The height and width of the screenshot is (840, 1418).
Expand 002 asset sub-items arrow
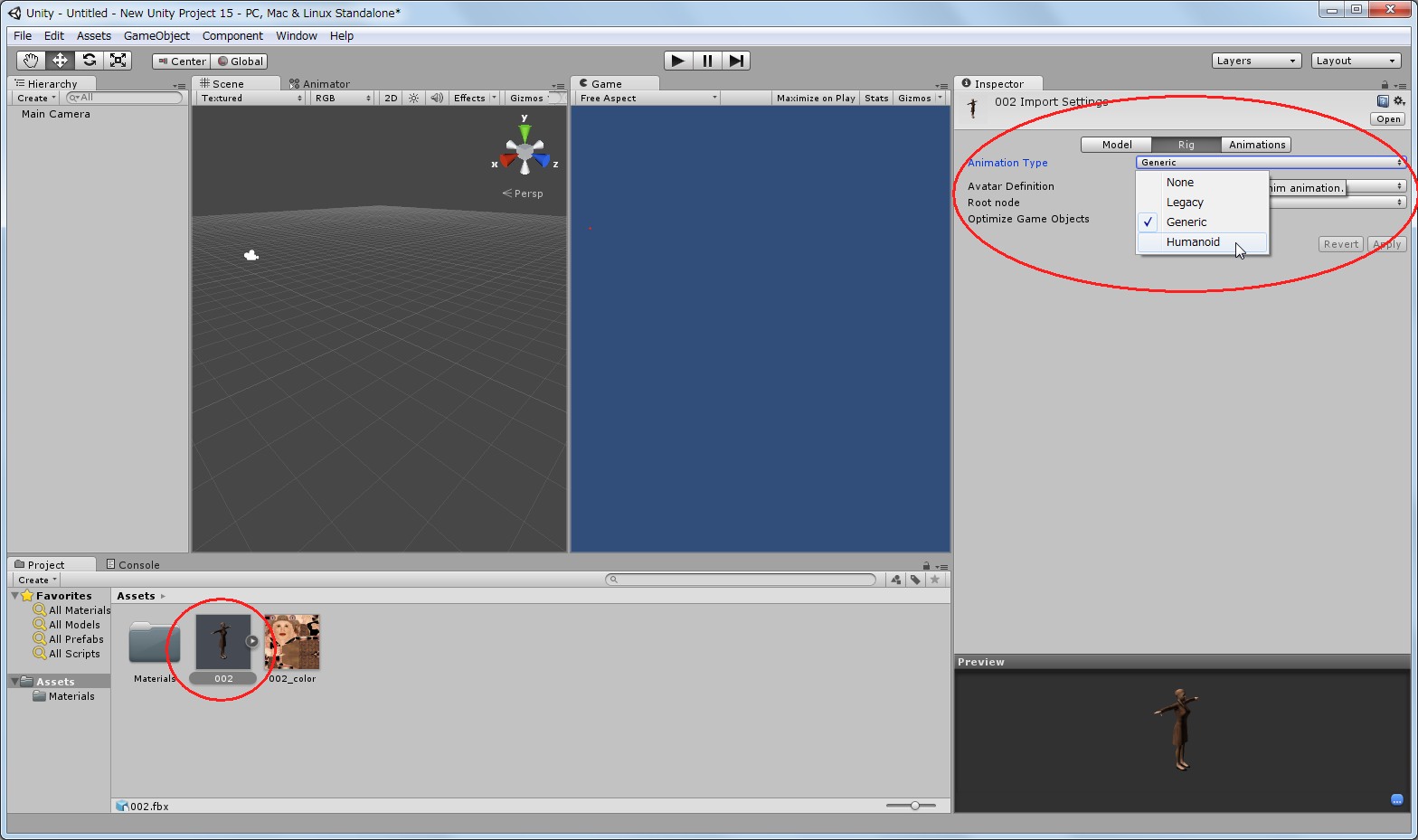(x=252, y=641)
